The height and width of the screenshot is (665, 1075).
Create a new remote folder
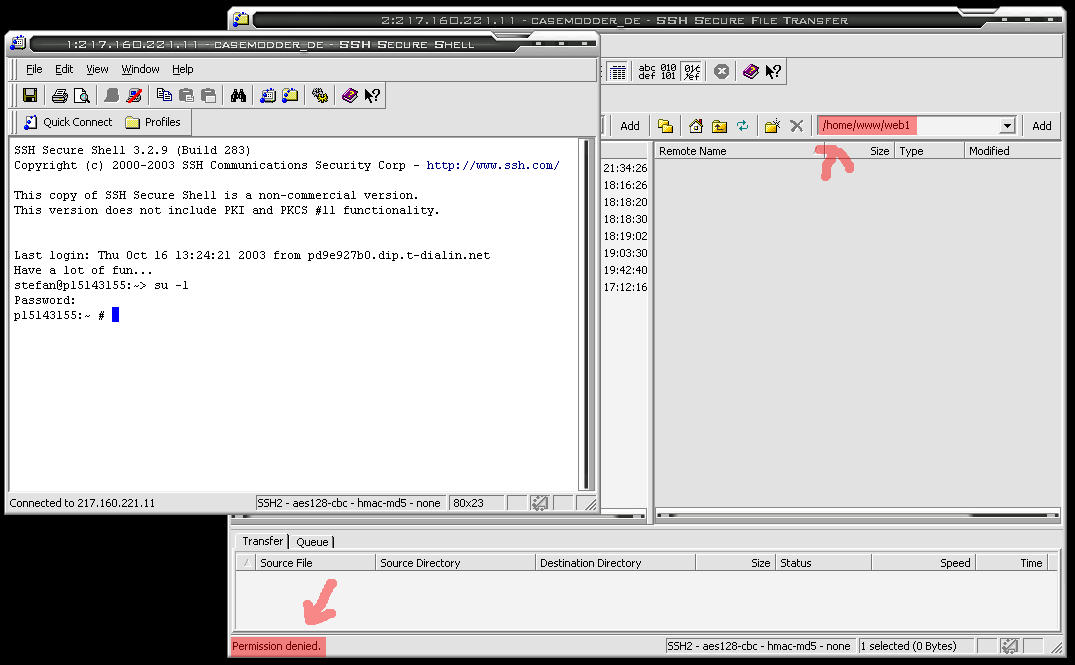point(772,126)
